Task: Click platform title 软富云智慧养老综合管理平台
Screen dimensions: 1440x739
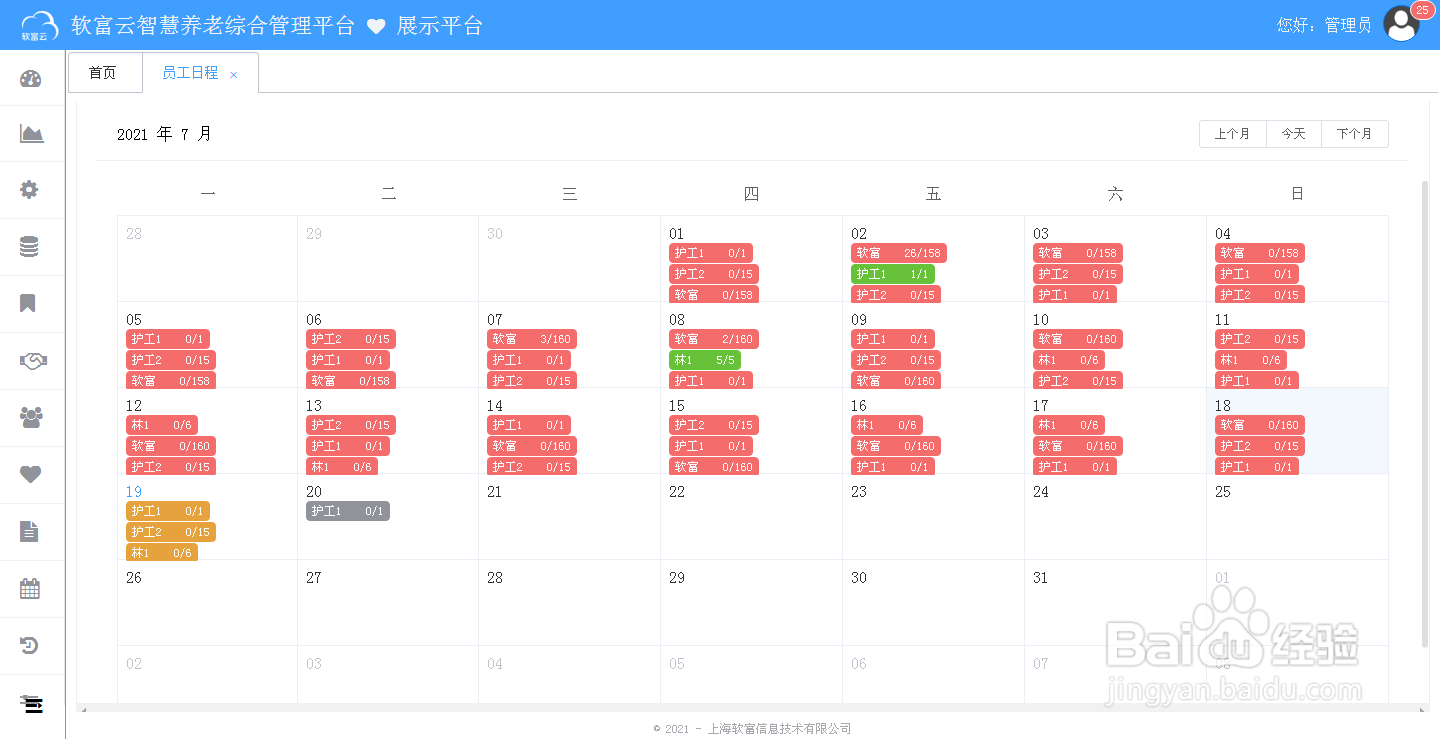Action: click(x=213, y=26)
